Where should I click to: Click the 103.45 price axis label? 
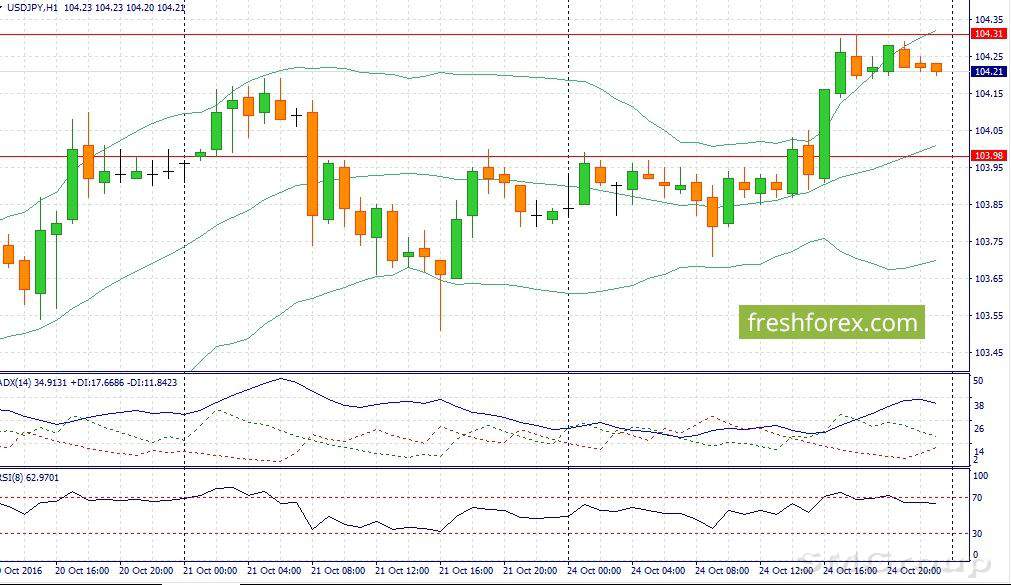pyautogui.click(x=988, y=353)
